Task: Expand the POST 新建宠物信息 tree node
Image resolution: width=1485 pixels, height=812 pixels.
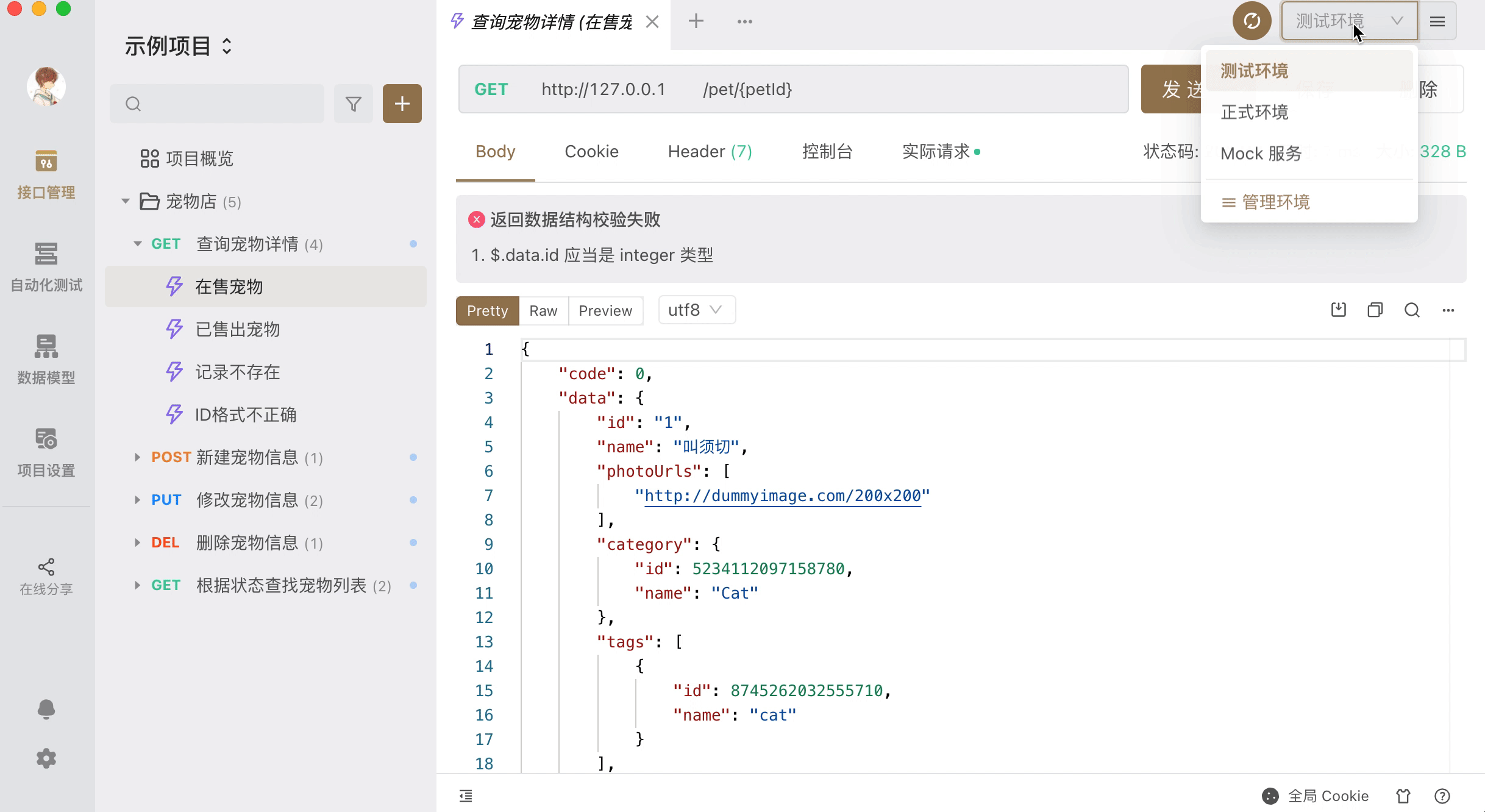Action: tap(137, 457)
